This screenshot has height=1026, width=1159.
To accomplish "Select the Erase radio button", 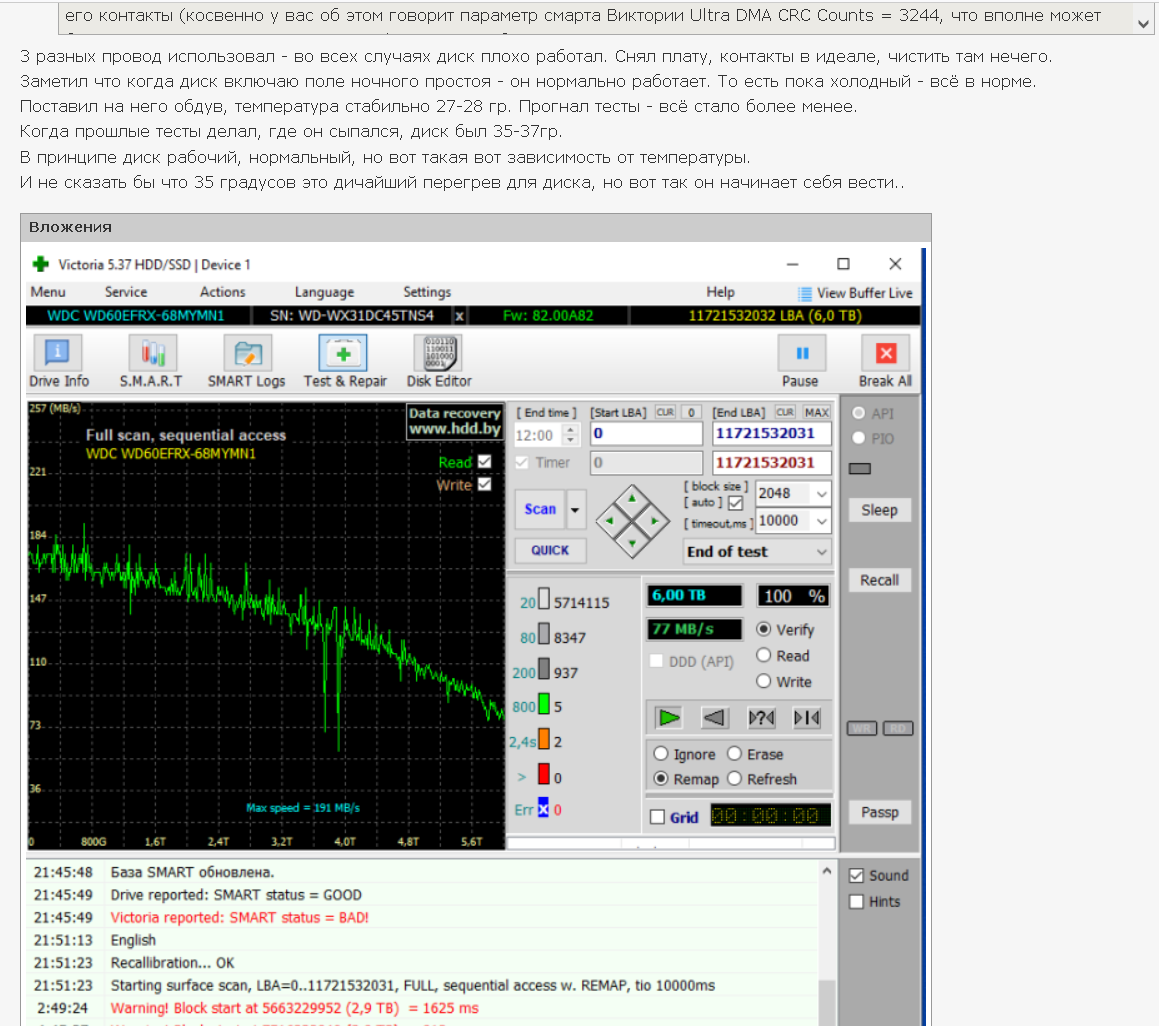I will tap(734, 753).
